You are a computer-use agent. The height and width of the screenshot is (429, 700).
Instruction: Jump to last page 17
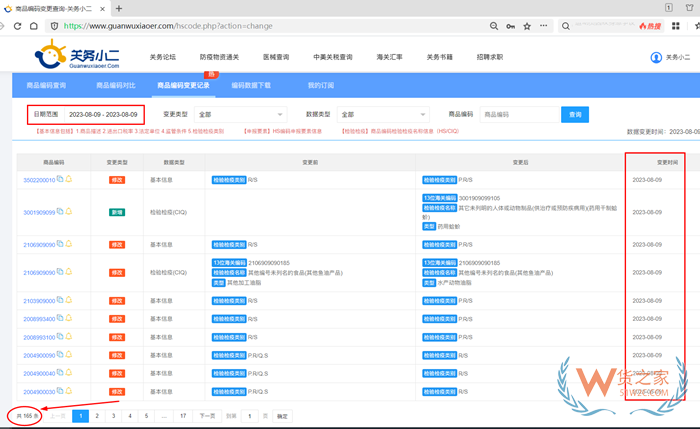pos(183,416)
